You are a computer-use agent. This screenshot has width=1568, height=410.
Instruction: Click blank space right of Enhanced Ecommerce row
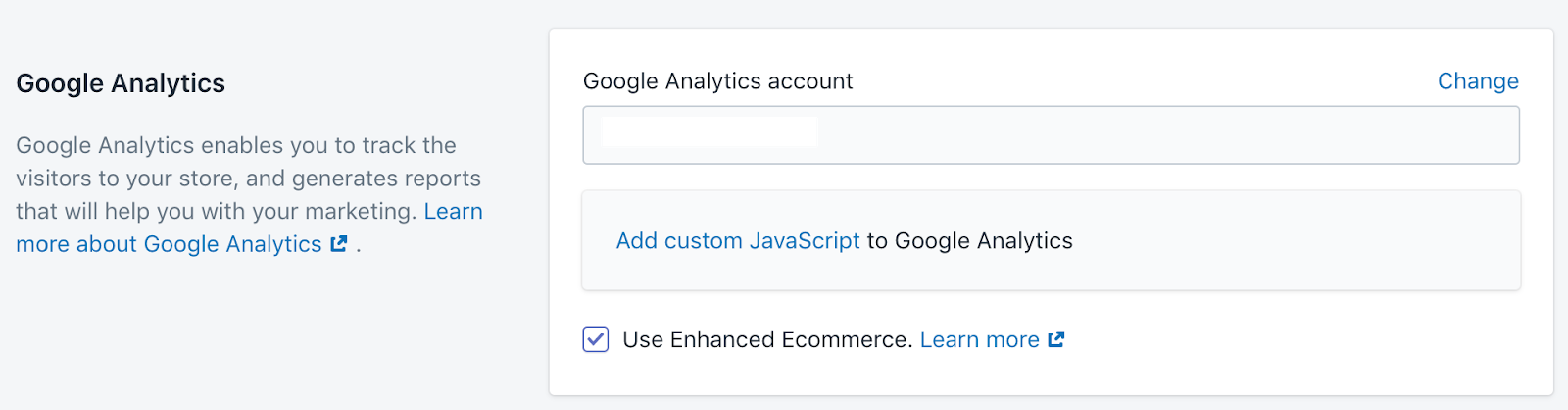[x=1294, y=339]
